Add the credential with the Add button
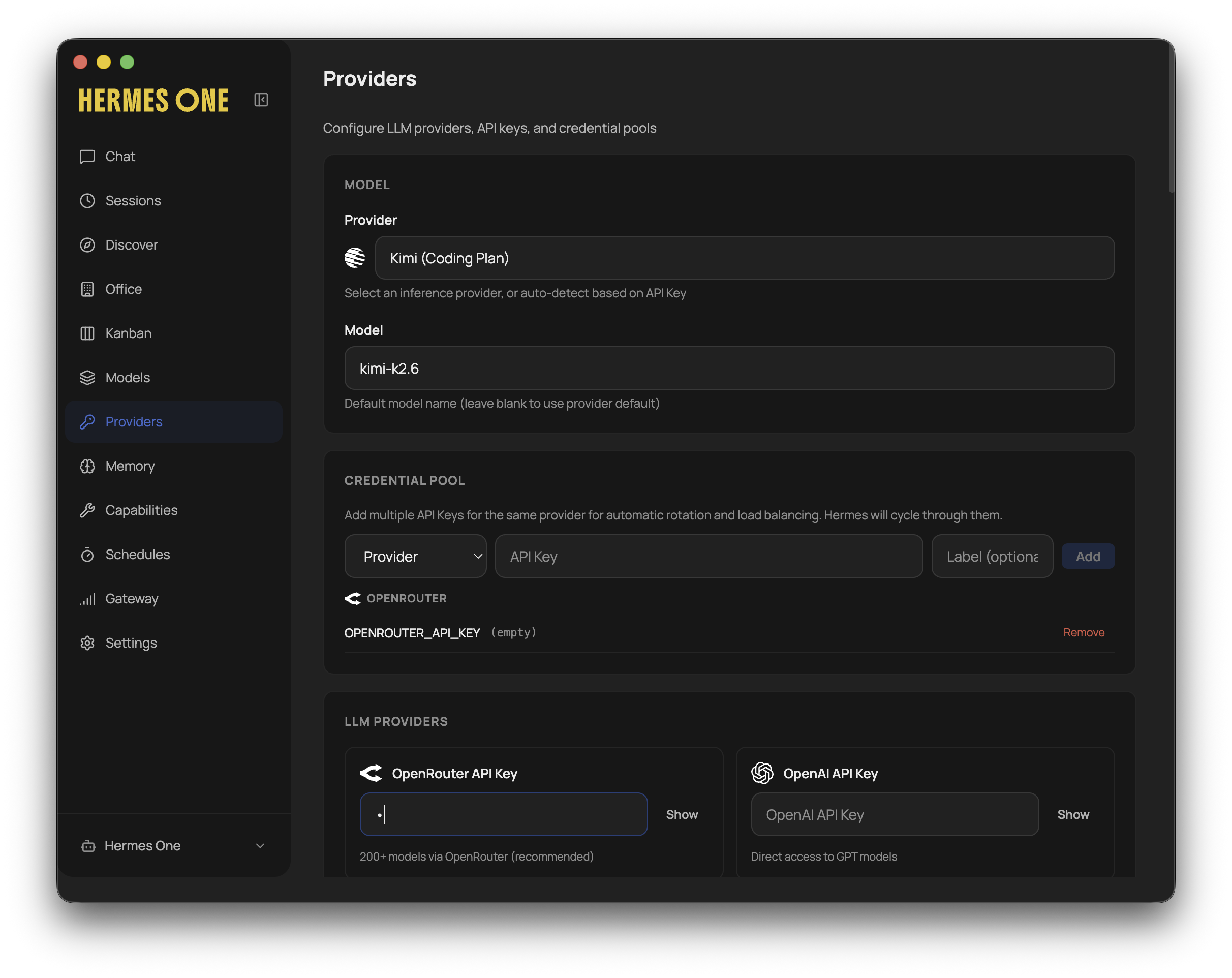1232x978 pixels. [x=1088, y=556]
